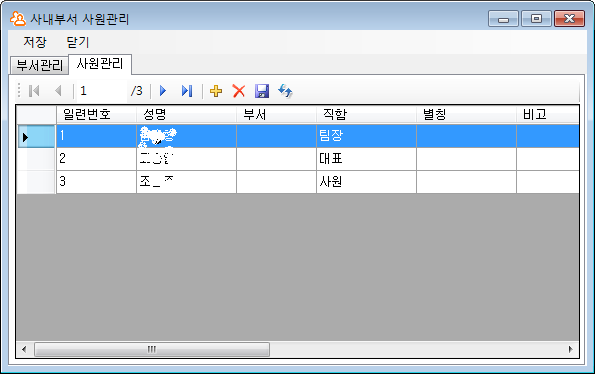The height and width of the screenshot is (374, 595).
Task: Click the /3 total record count
Action: click(x=137, y=91)
